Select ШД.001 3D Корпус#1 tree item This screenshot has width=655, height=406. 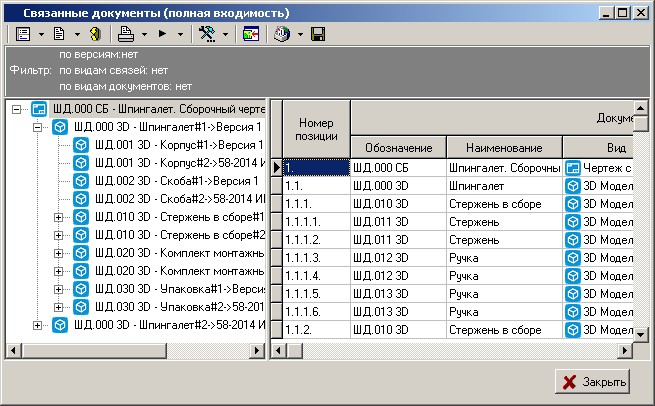174,145
